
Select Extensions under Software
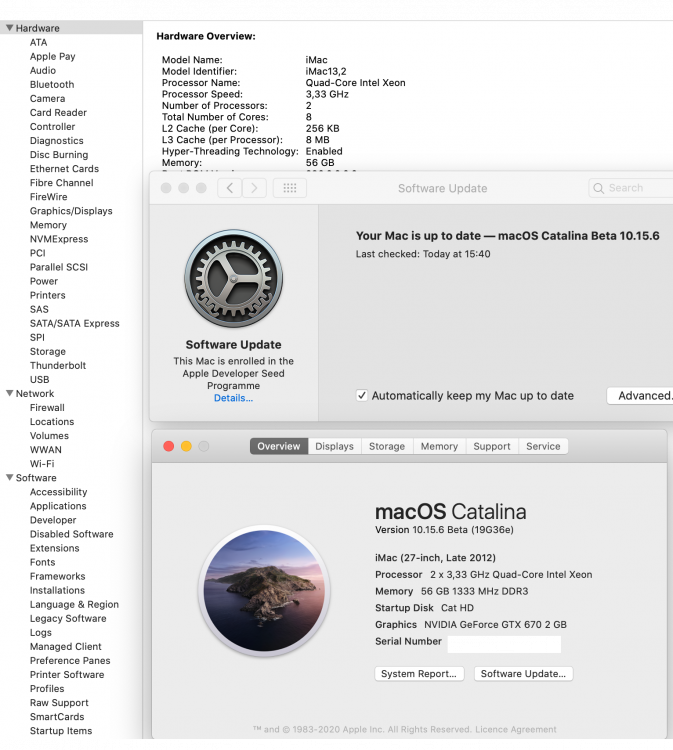coord(55,548)
